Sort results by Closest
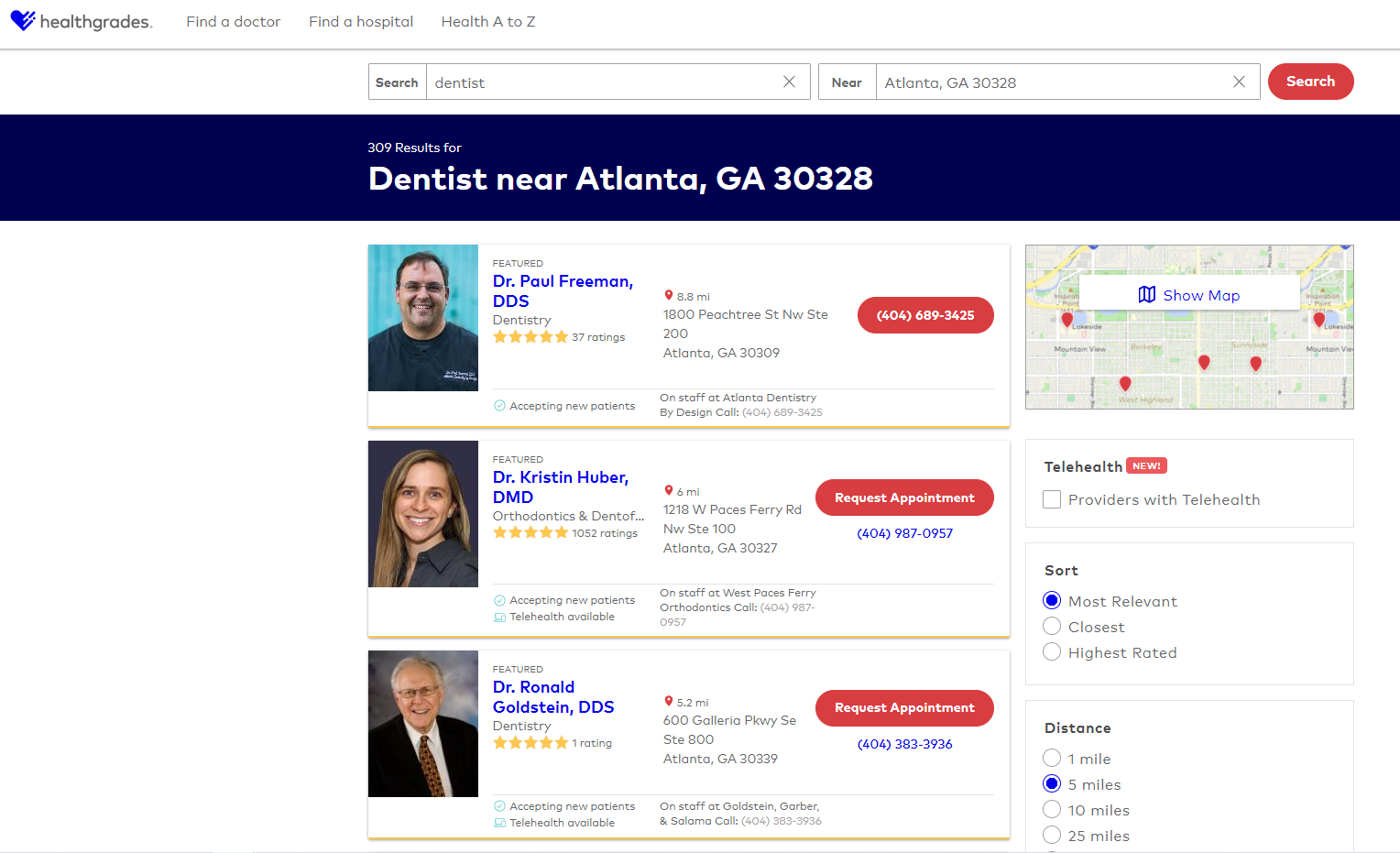1400x853 pixels. tap(1052, 626)
